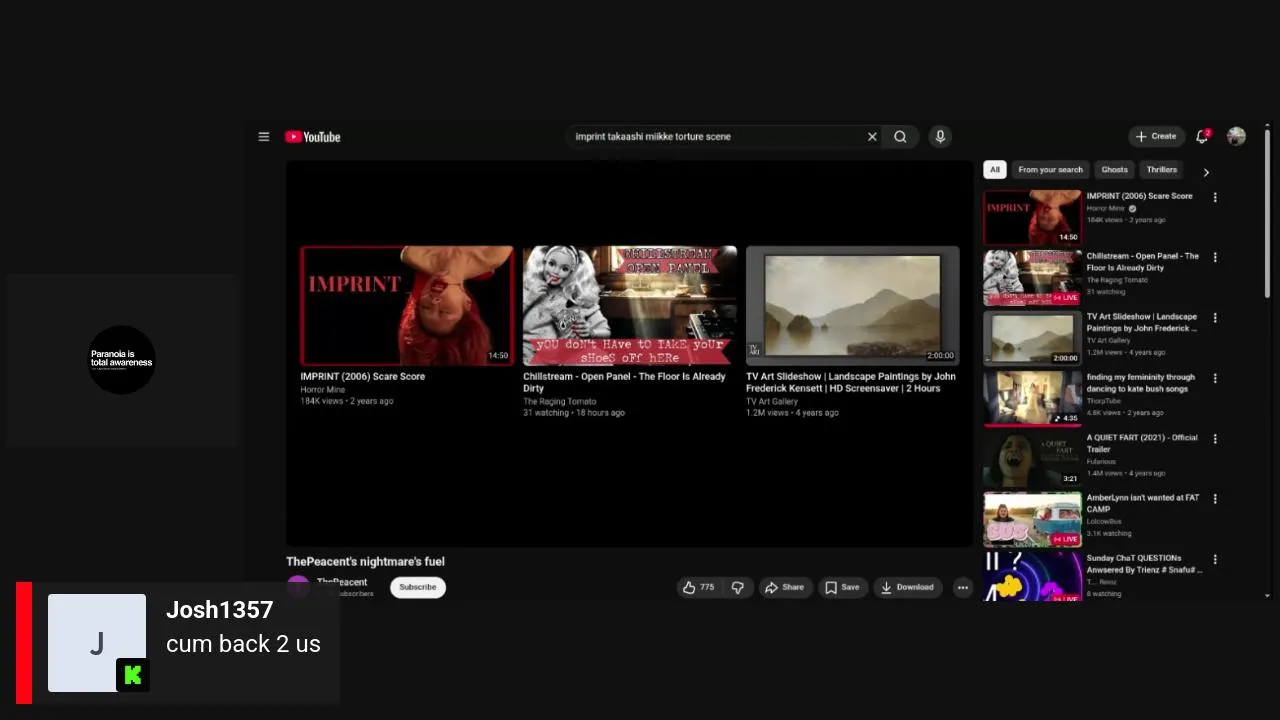The height and width of the screenshot is (720, 1280).
Task: Select the From your search chip
Action: pyautogui.click(x=1050, y=170)
